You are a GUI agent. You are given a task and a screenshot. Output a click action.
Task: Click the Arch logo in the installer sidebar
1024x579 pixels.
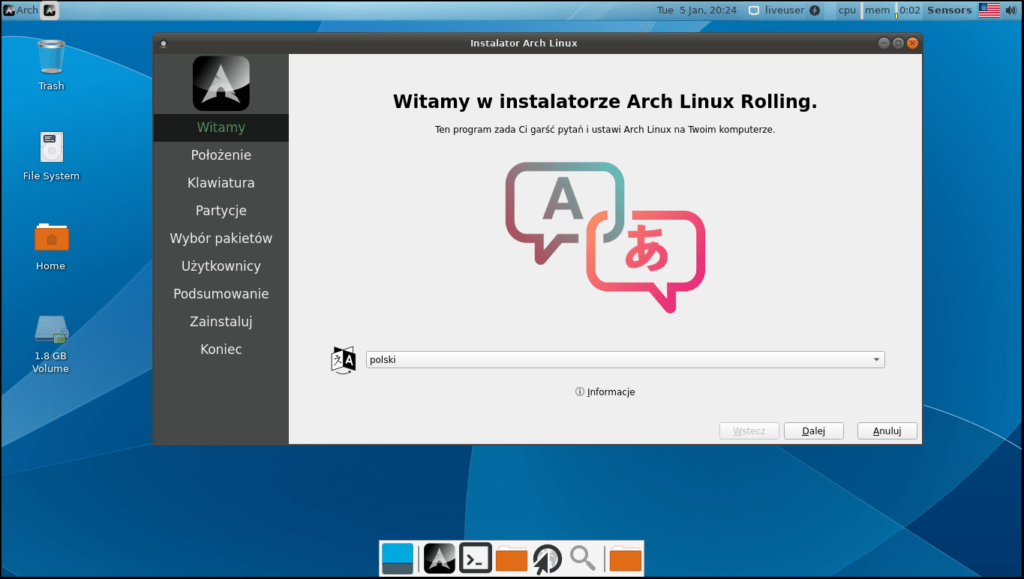[x=221, y=83]
